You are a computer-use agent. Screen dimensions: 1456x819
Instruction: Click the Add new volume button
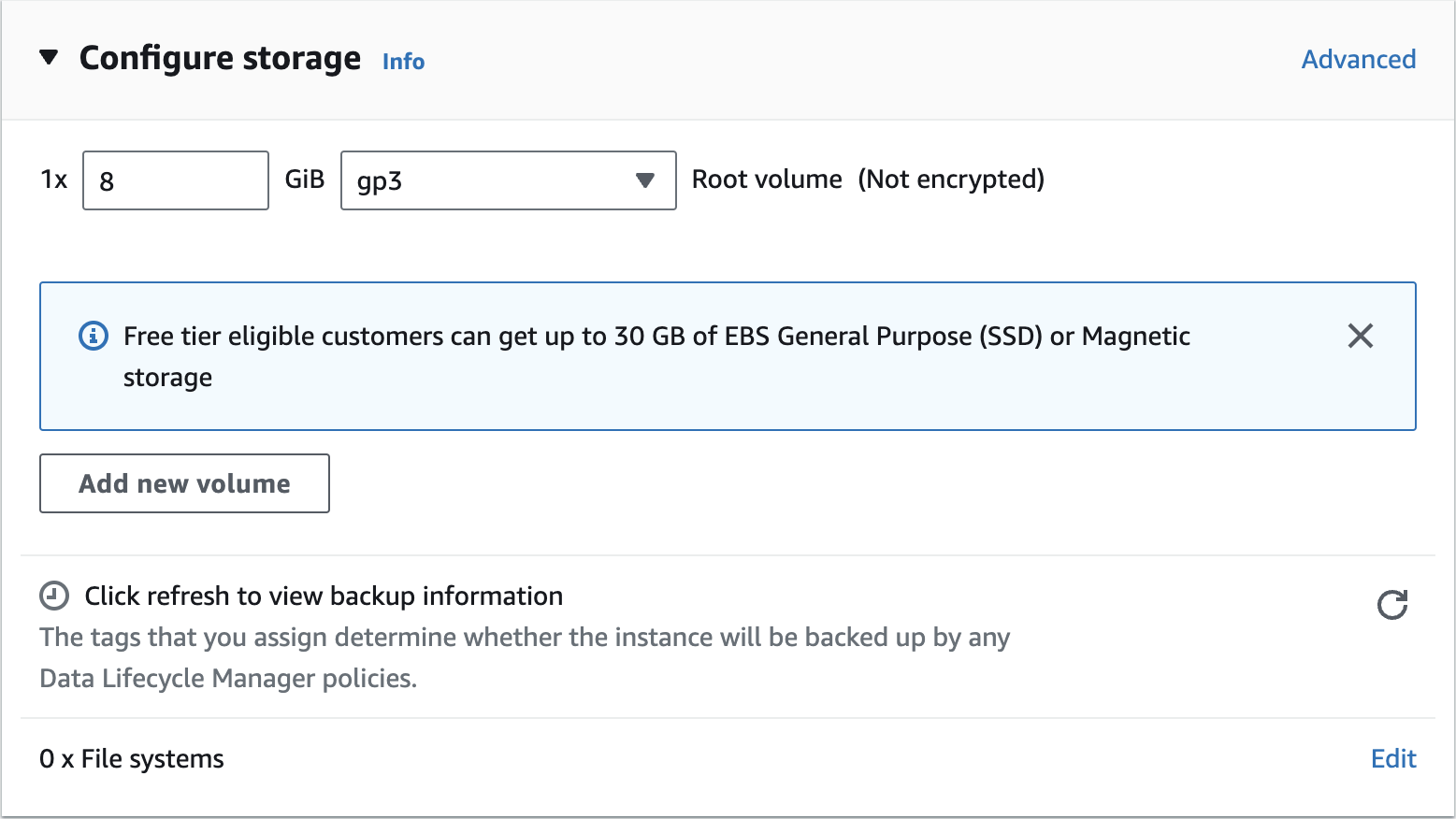pos(184,483)
